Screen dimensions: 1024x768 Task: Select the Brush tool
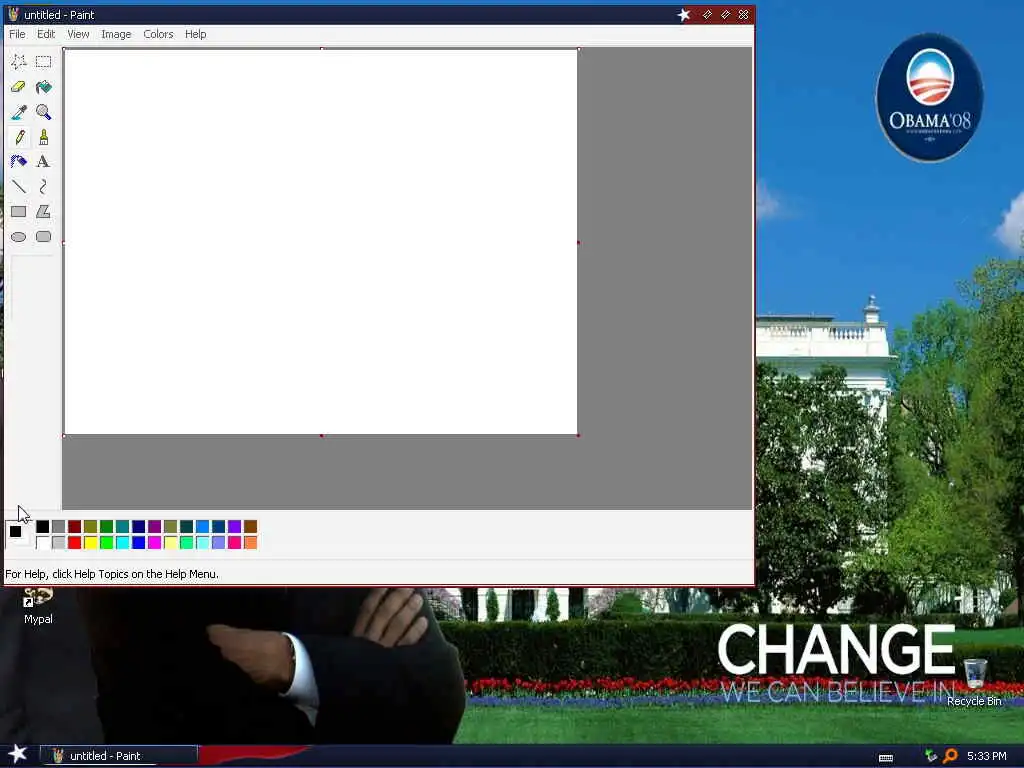pyautogui.click(x=43, y=137)
